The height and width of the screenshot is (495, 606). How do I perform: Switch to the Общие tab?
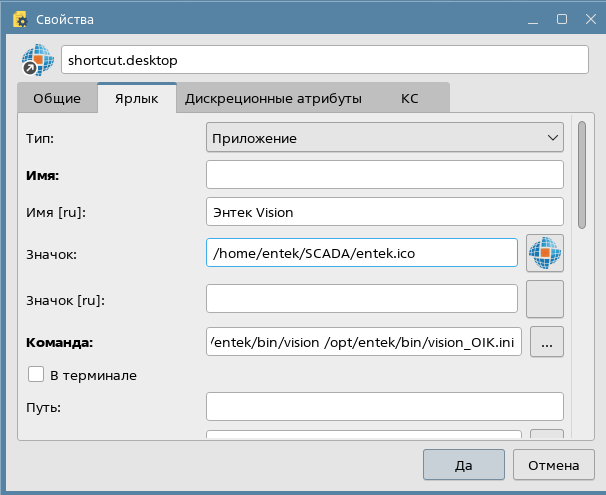tap(57, 99)
